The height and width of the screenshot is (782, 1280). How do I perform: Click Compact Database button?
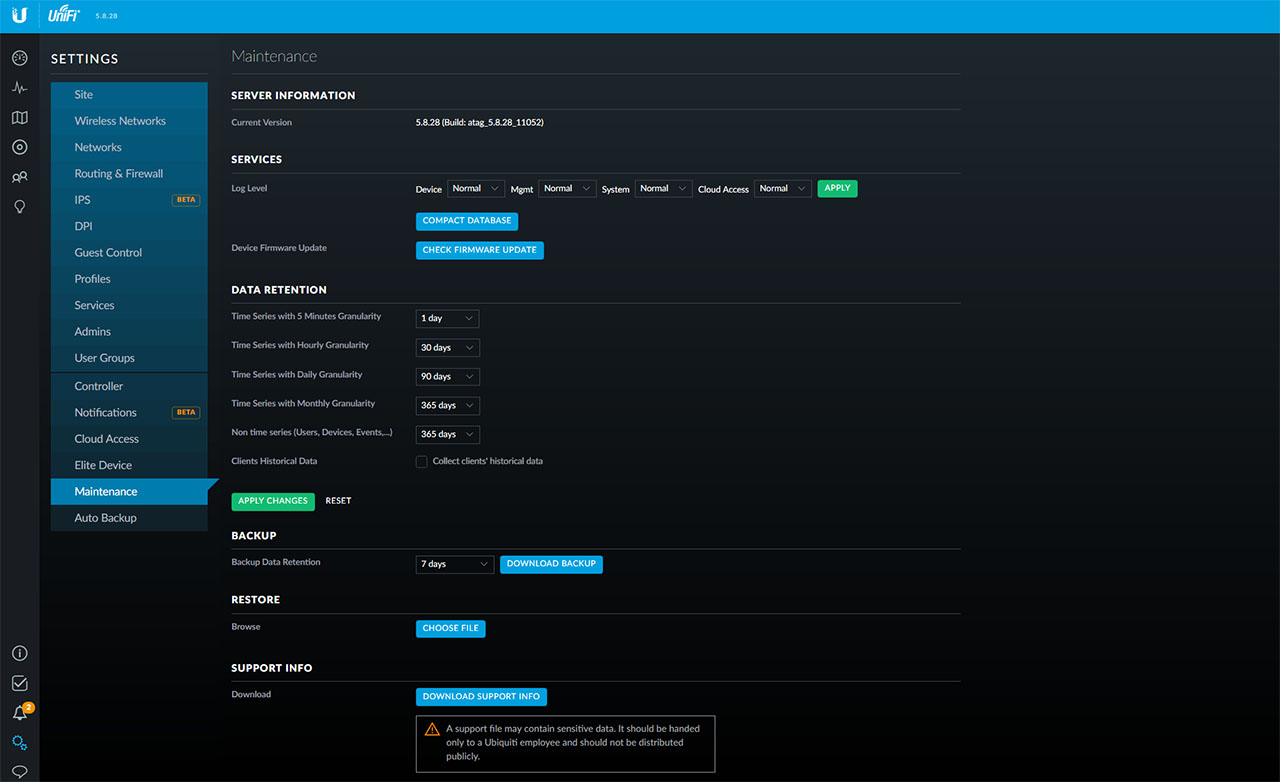pos(467,221)
